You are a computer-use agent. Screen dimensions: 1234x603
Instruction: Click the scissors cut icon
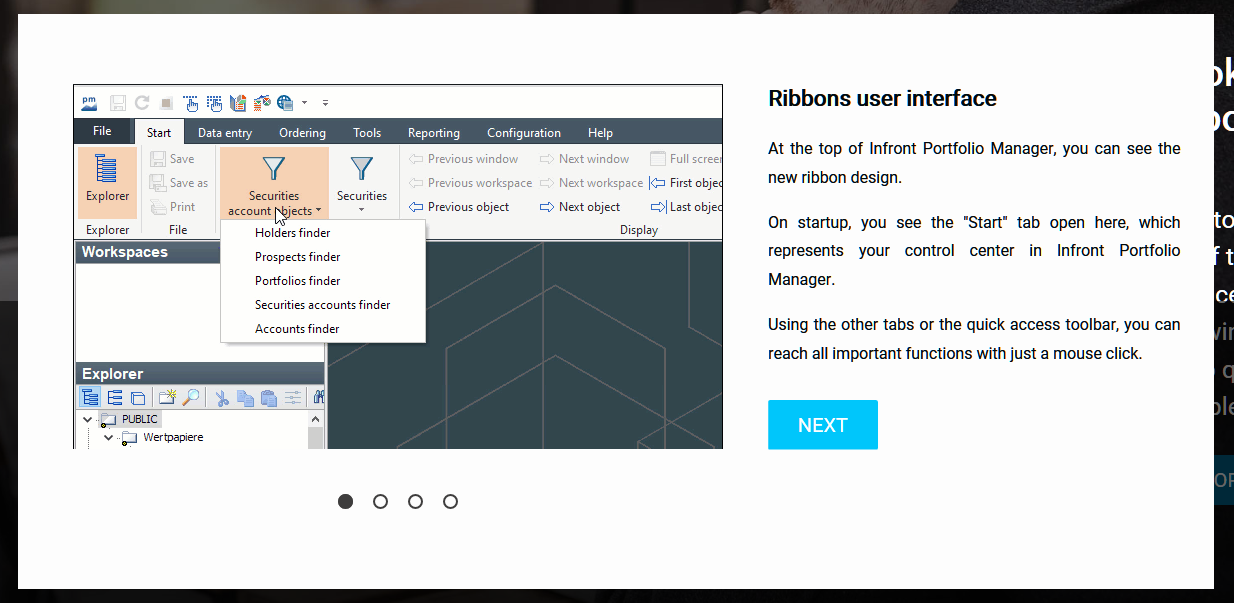click(x=222, y=398)
